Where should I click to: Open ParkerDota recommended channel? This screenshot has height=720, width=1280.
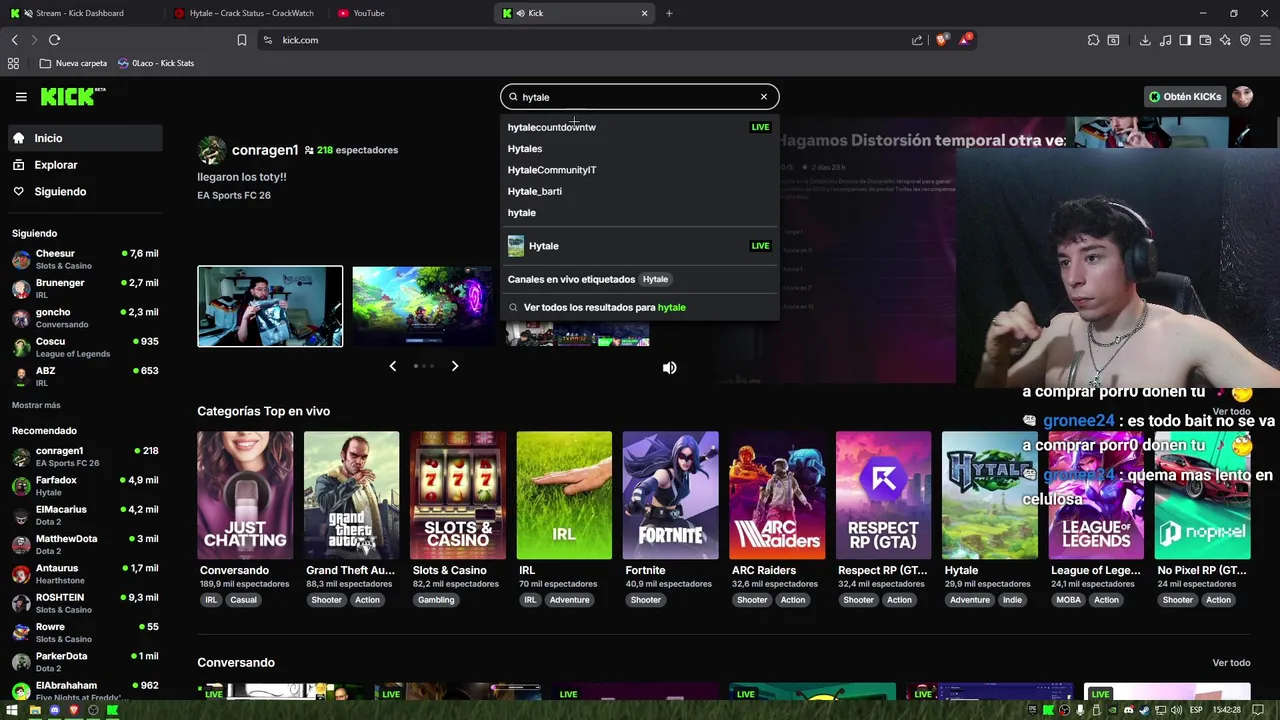pyautogui.click(x=85, y=662)
